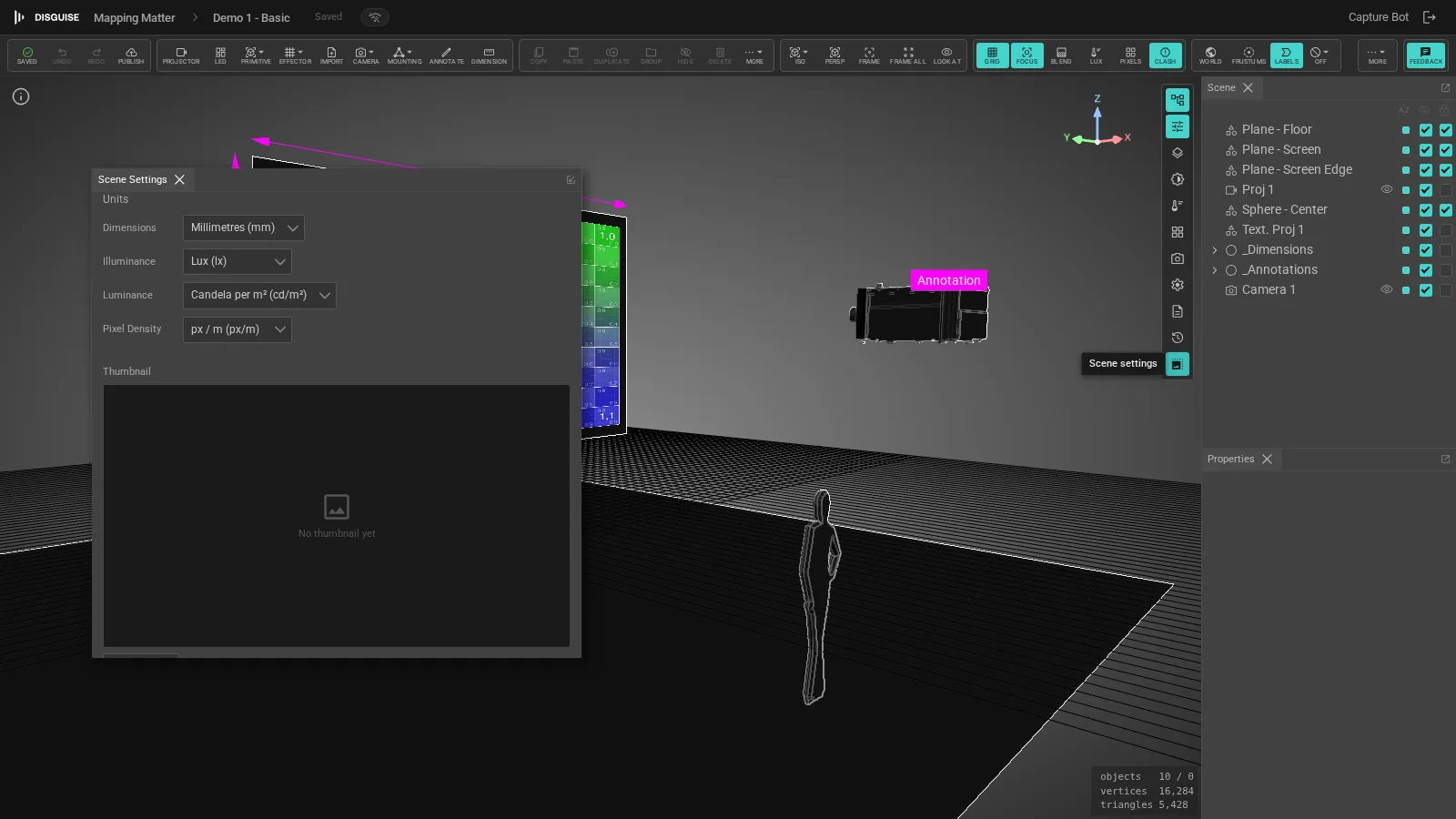Pop out the Scene Settings panel
The image size is (1456, 819).
tap(571, 179)
